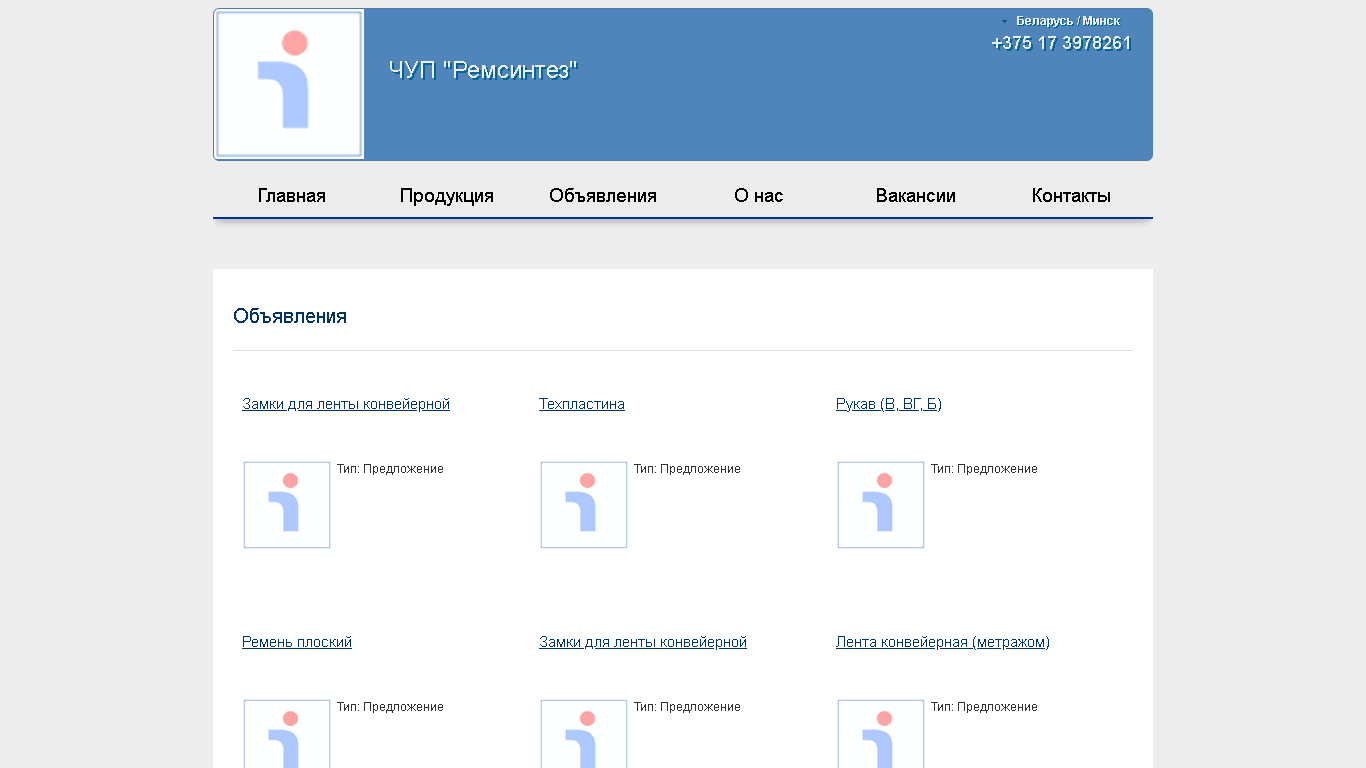
Task: Go to the Главная menu item
Action: (x=292, y=196)
